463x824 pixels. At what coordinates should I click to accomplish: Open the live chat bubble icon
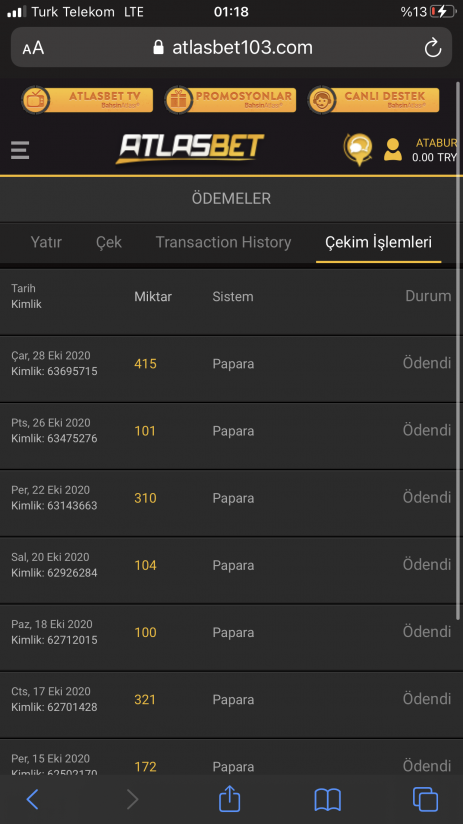[358, 149]
